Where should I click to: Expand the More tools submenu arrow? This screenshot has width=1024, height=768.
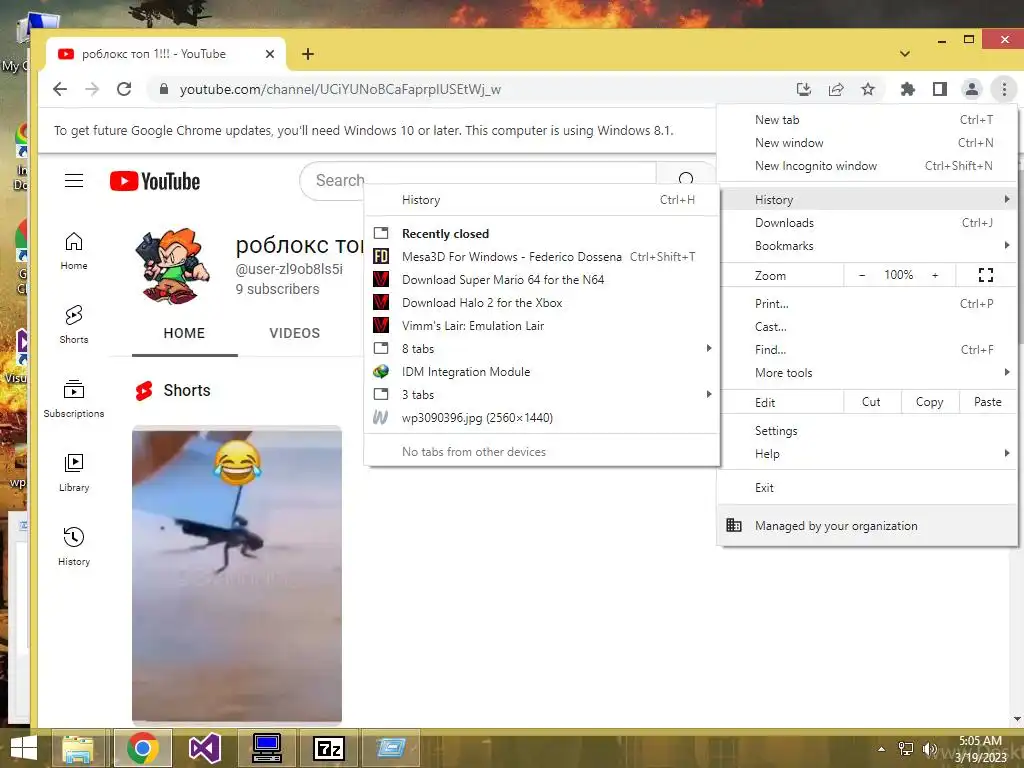1007,372
